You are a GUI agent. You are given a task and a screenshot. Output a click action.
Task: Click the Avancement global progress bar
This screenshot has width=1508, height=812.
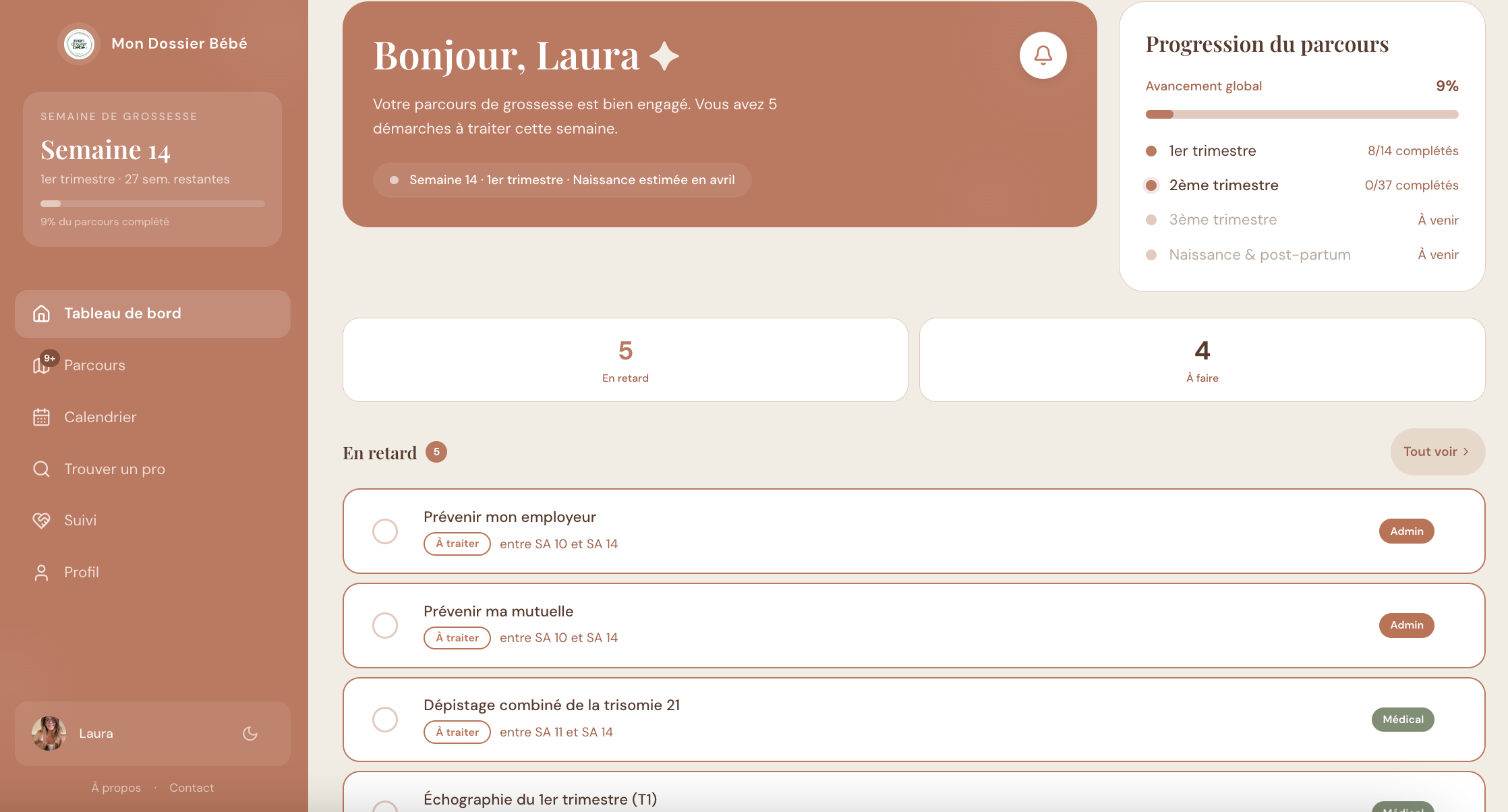click(1302, 114)
